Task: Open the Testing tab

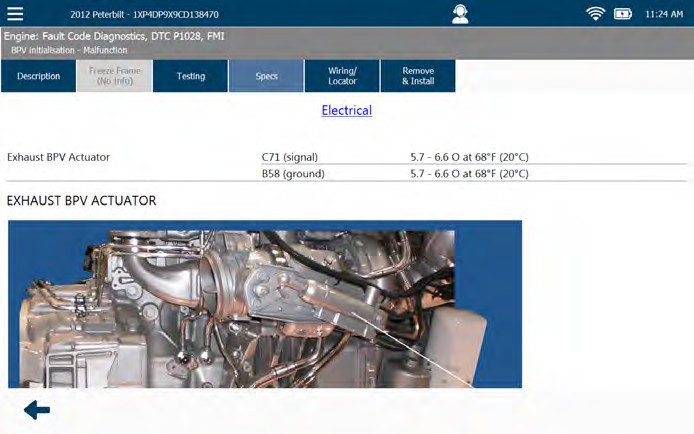Action: pos(191,77)
